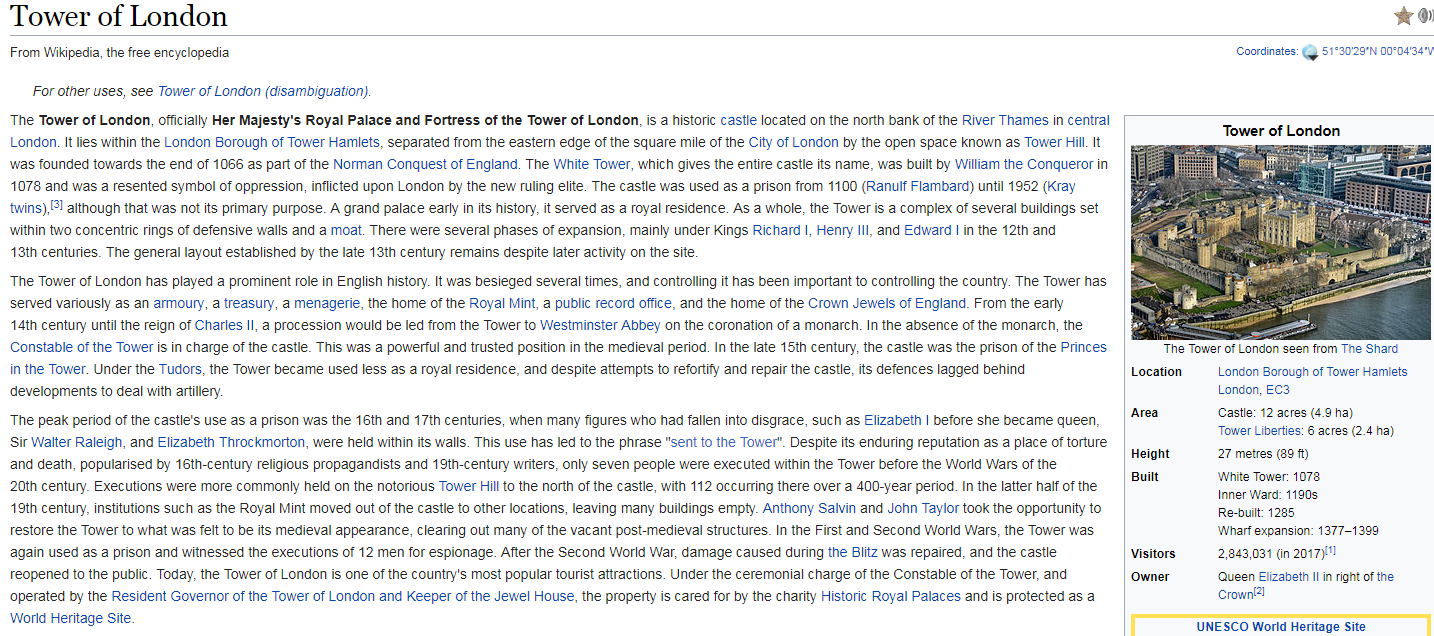
Task: Open the Blitz link
Action: [852, 552]
